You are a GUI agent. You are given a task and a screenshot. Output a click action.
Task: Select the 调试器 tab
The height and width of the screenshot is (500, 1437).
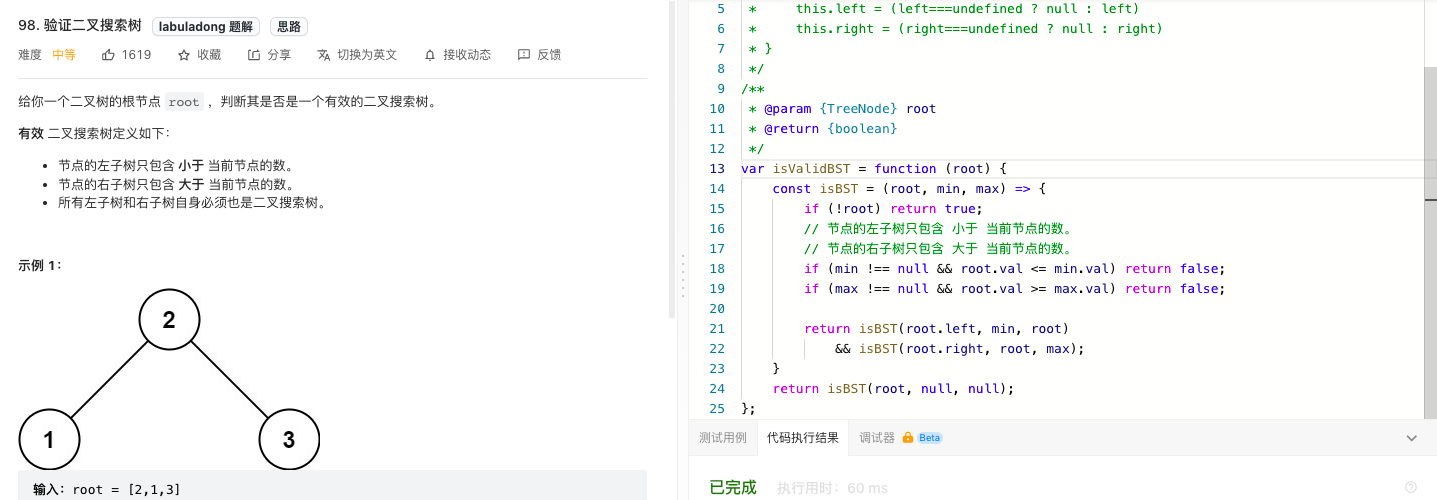[877, 438]
